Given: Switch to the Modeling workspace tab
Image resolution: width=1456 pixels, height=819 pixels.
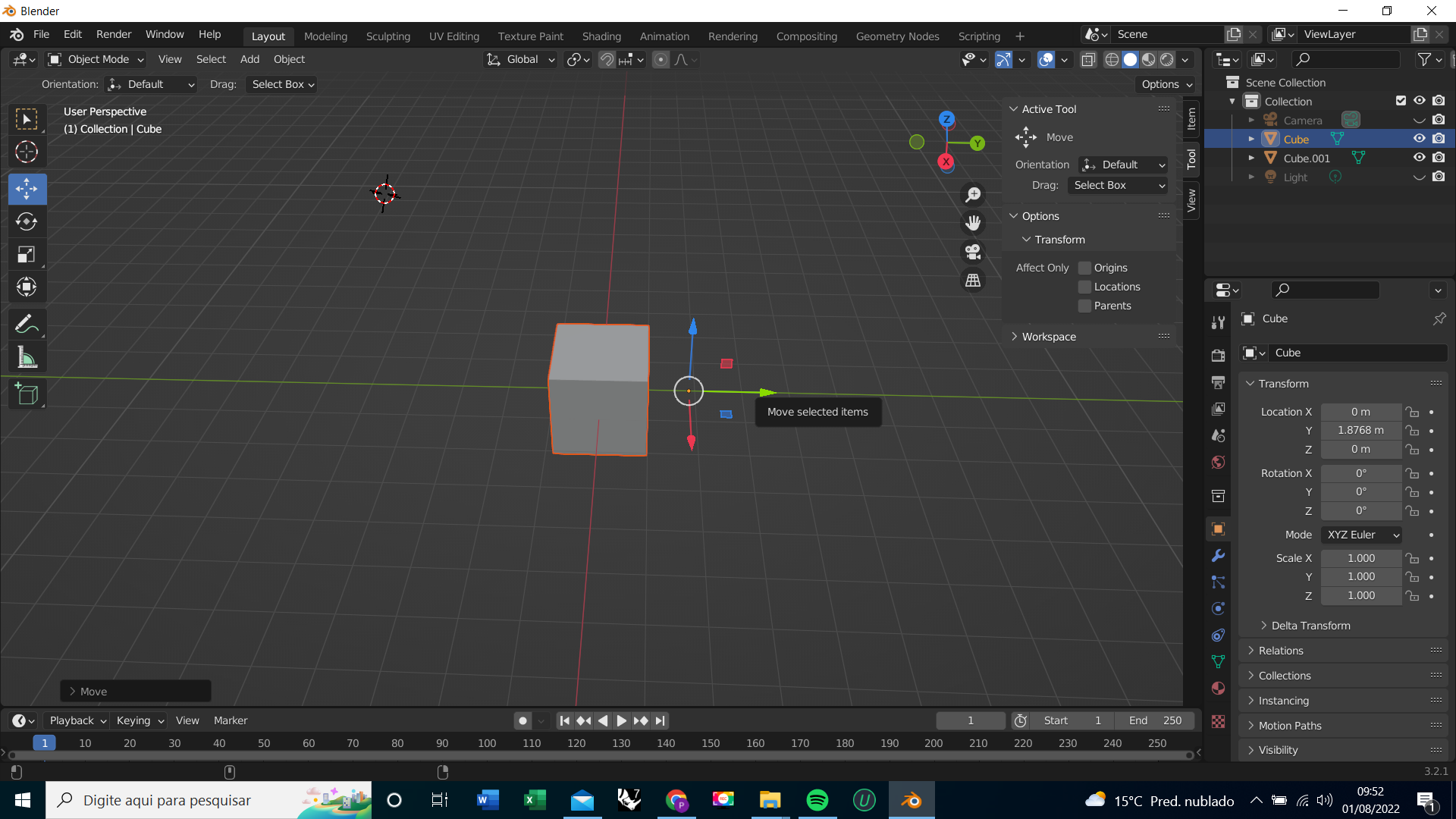Looking at the screenshot, I should click(325, 36).
